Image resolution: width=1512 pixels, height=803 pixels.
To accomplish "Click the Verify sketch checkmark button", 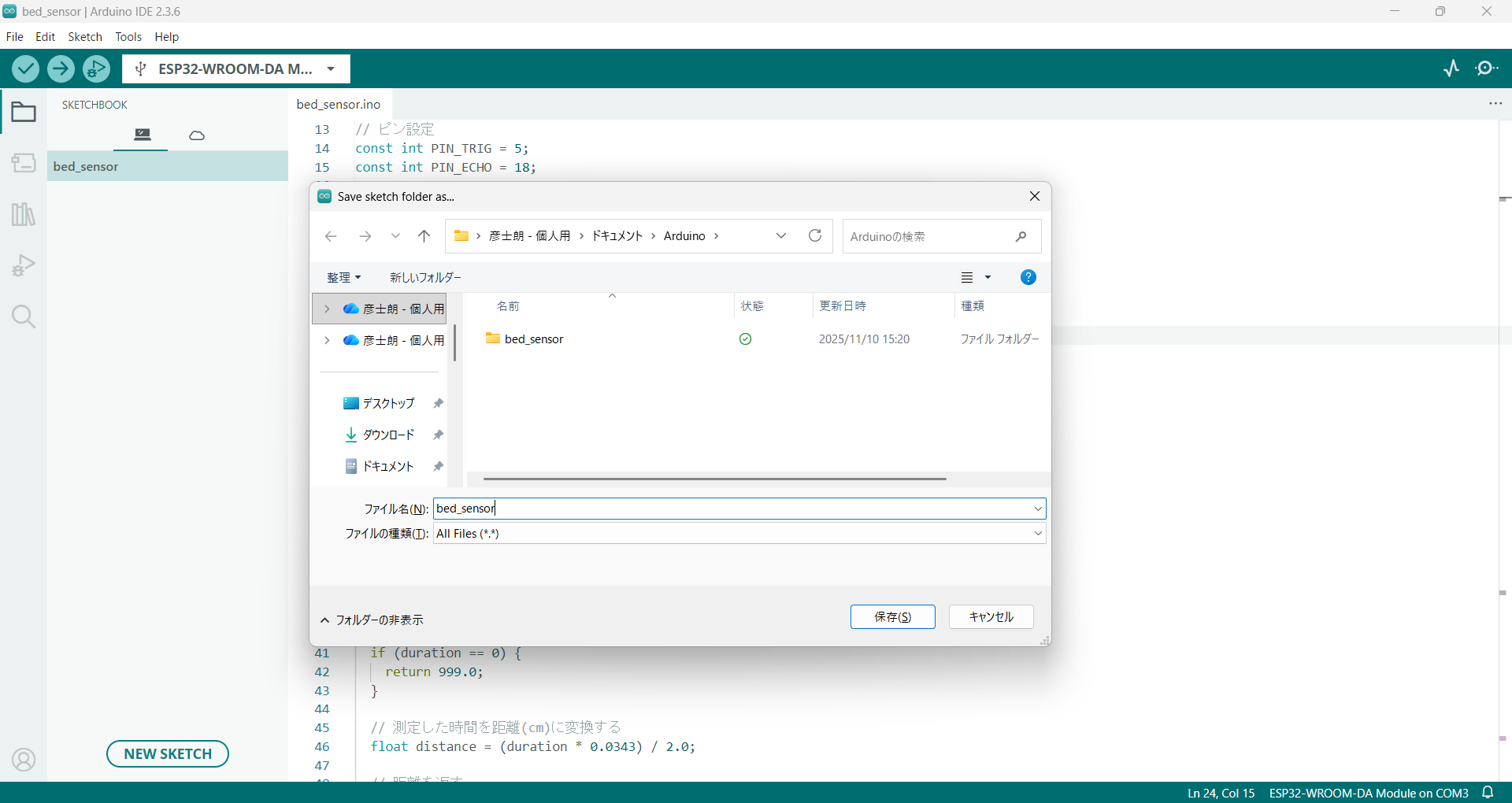I will [x=25, y=69].
